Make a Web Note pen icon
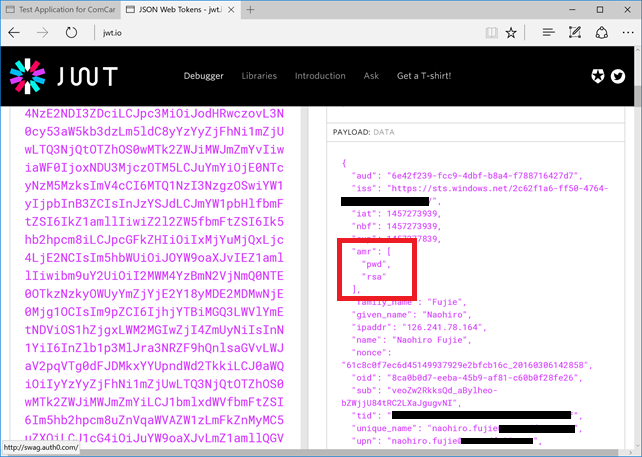642x457 pixels. coord(575,32)
